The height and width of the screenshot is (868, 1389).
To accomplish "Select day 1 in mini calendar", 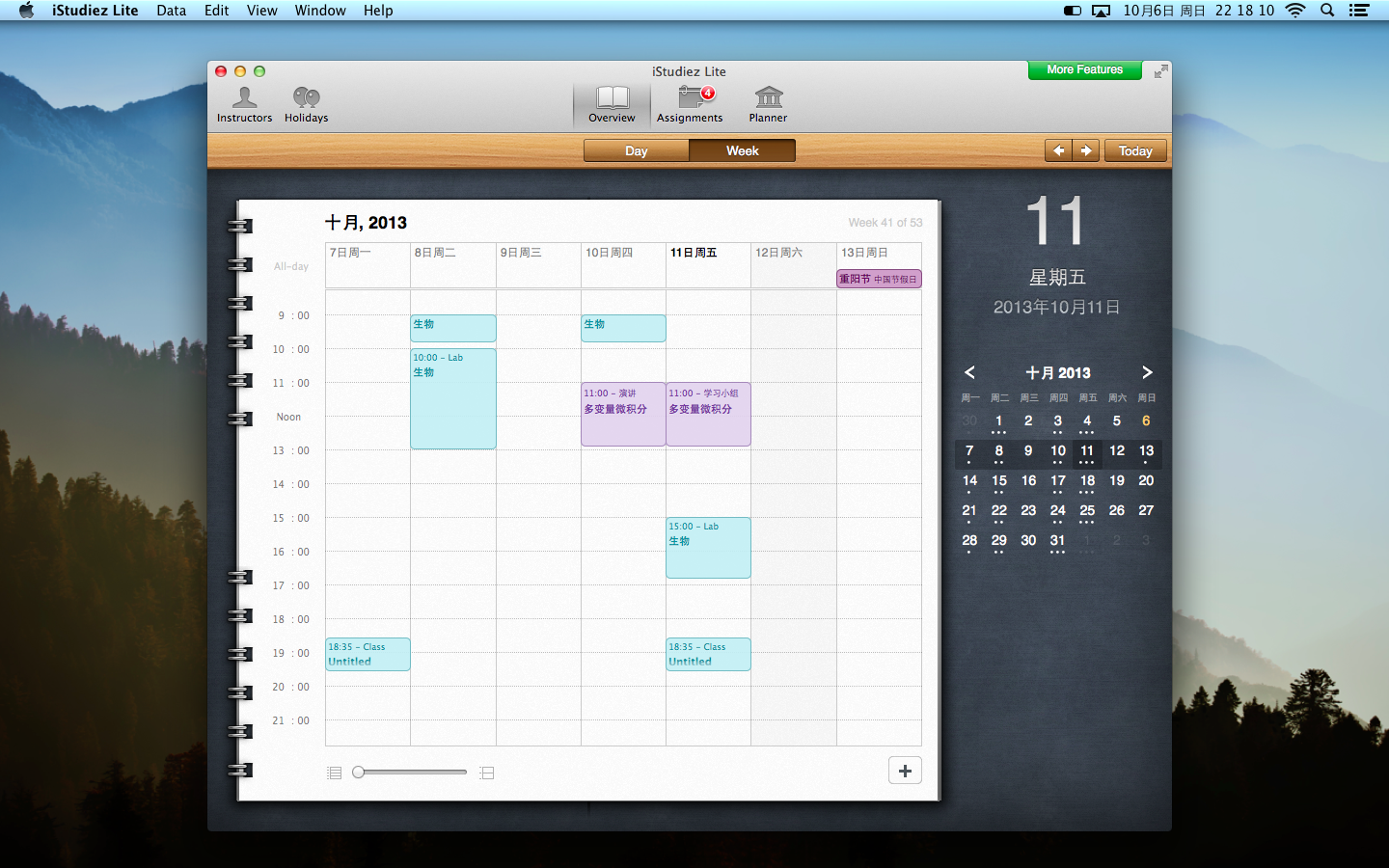I will 998,421.
